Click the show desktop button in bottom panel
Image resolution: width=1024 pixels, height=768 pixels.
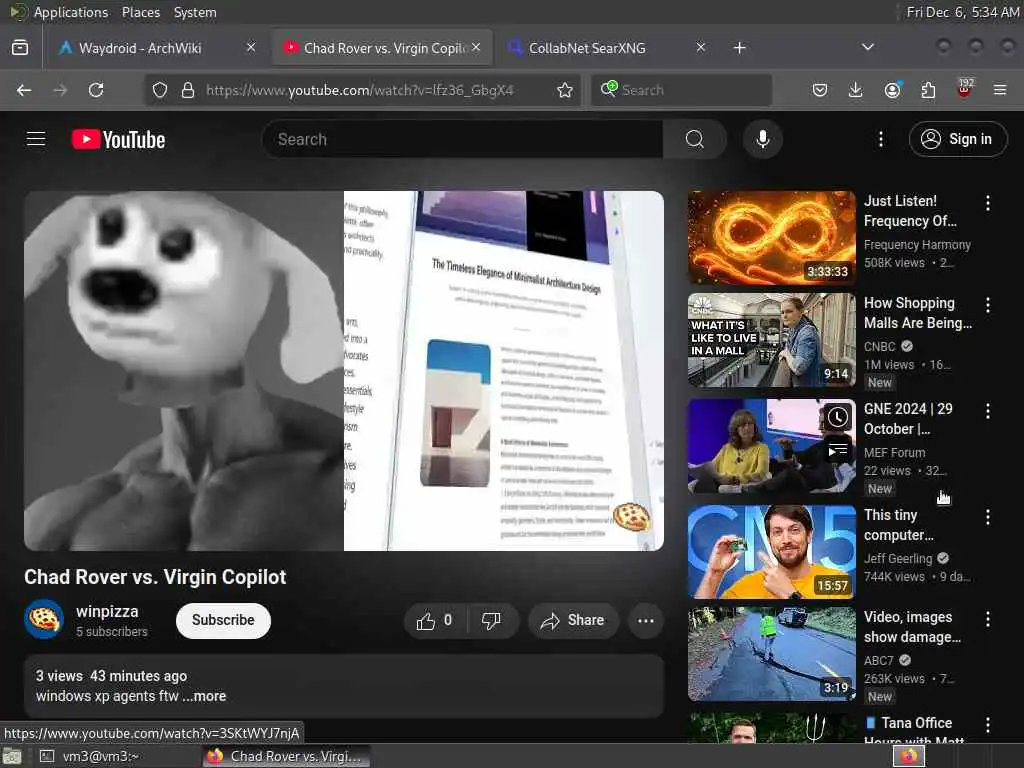coord(12,757)
